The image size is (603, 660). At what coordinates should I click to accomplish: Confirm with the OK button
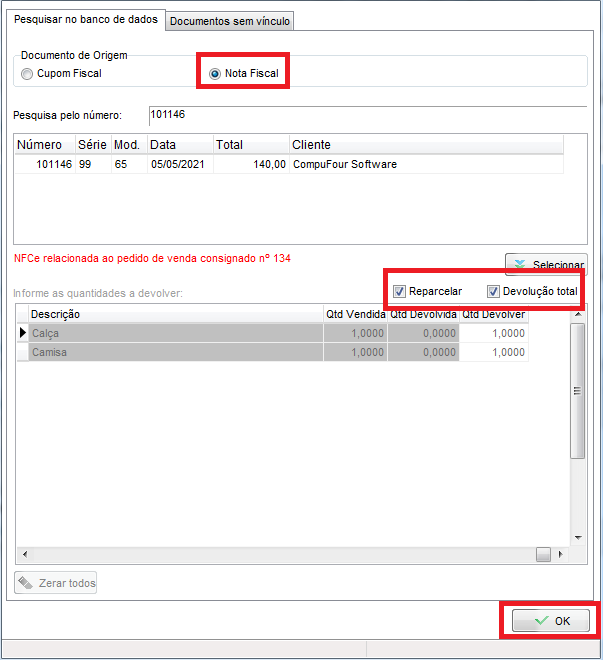coord(551,621)
